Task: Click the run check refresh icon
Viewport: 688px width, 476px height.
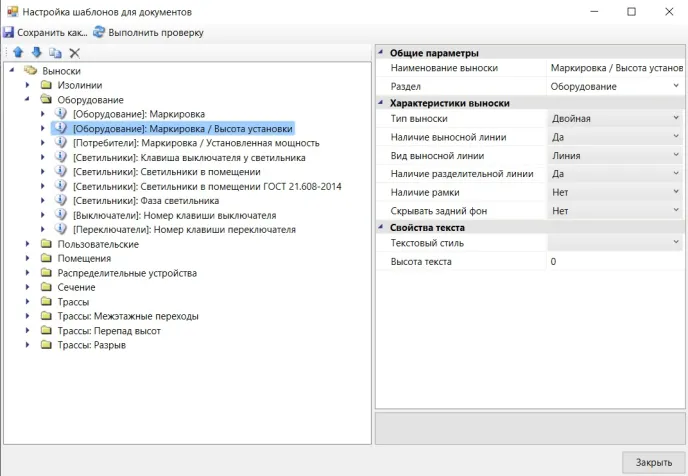Action: pos(99,32)
